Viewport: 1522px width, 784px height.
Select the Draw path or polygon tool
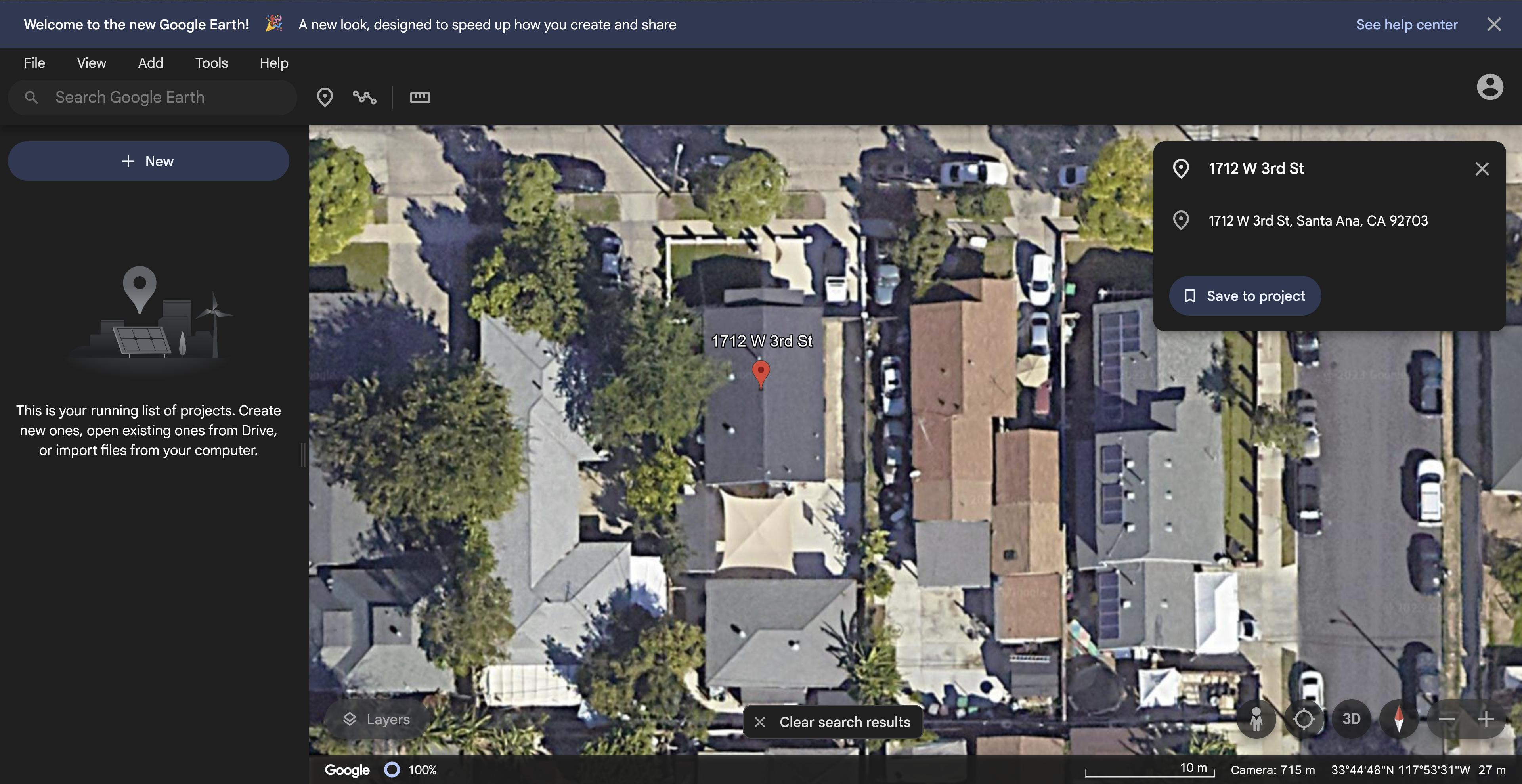click(365, 97)
